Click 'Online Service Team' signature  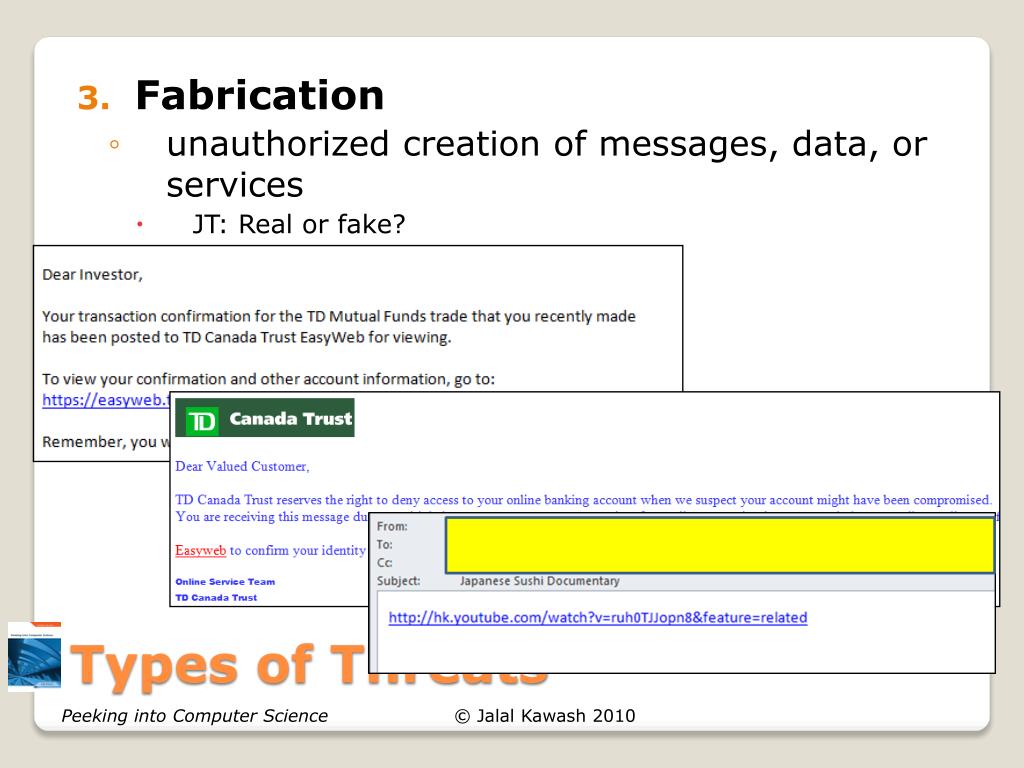tap(225, 581)
